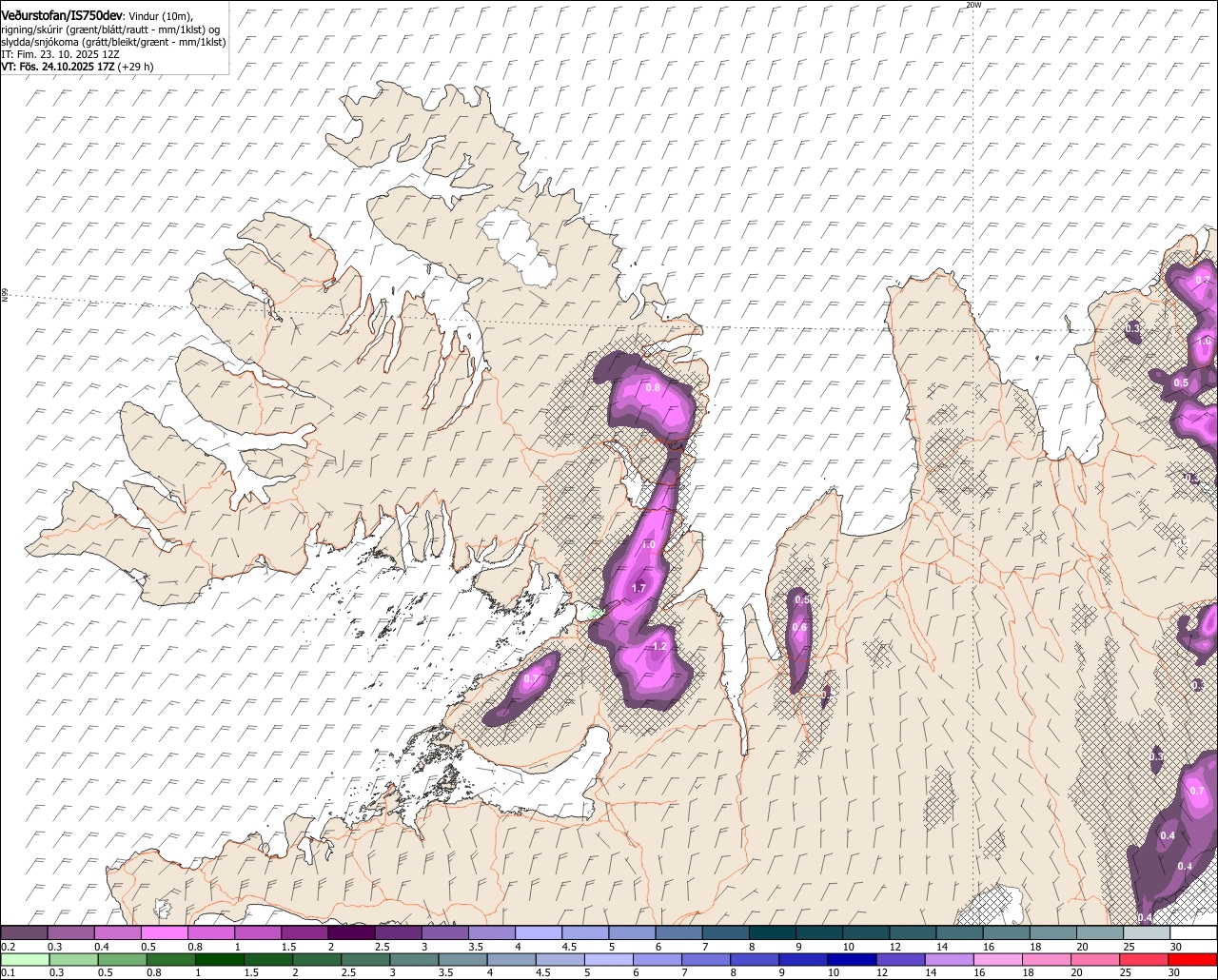Click the bottom-row swatch between 1 and 1.5
Viewport: 1218px width, 980px height.
pyautogui.click(x=220, y=960)
